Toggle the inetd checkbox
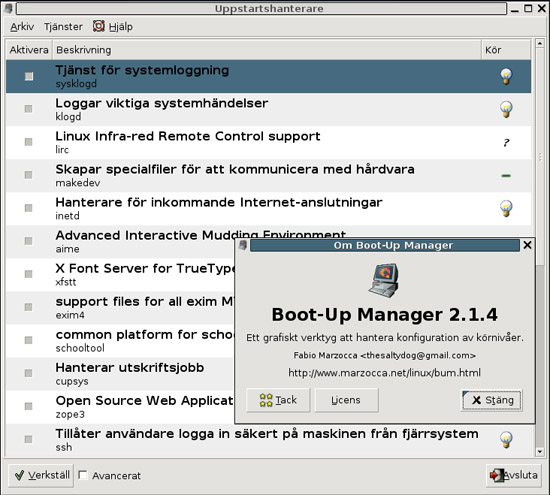 pos(28,208)
